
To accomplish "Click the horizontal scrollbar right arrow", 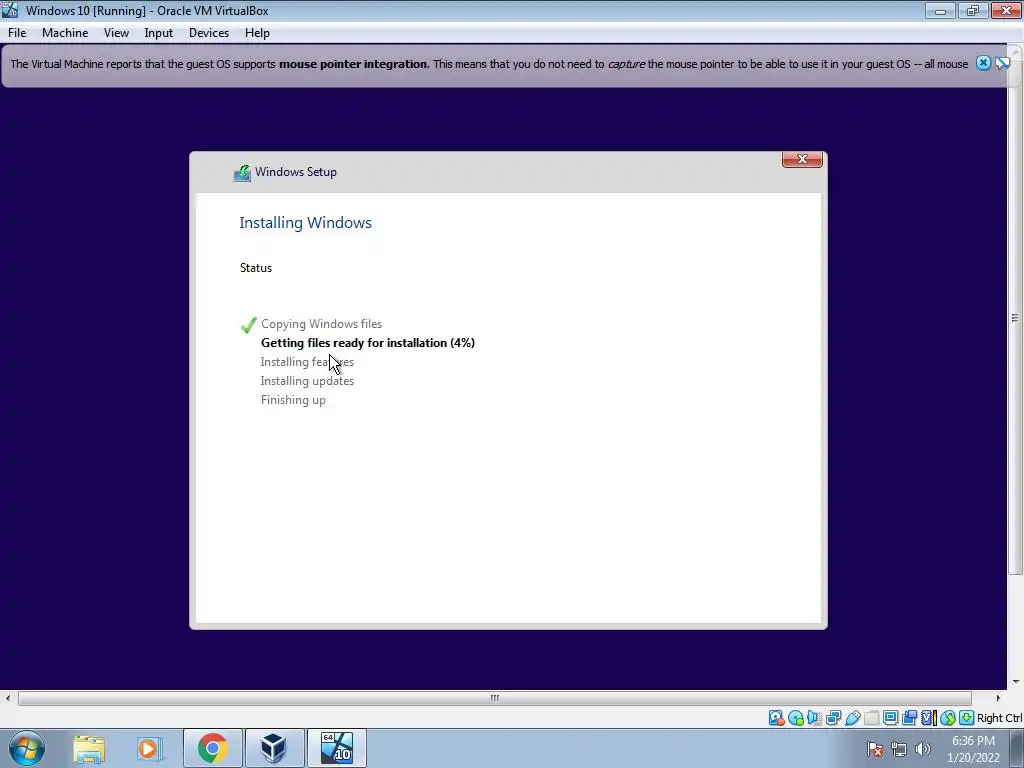I will [x=998, y=697].
